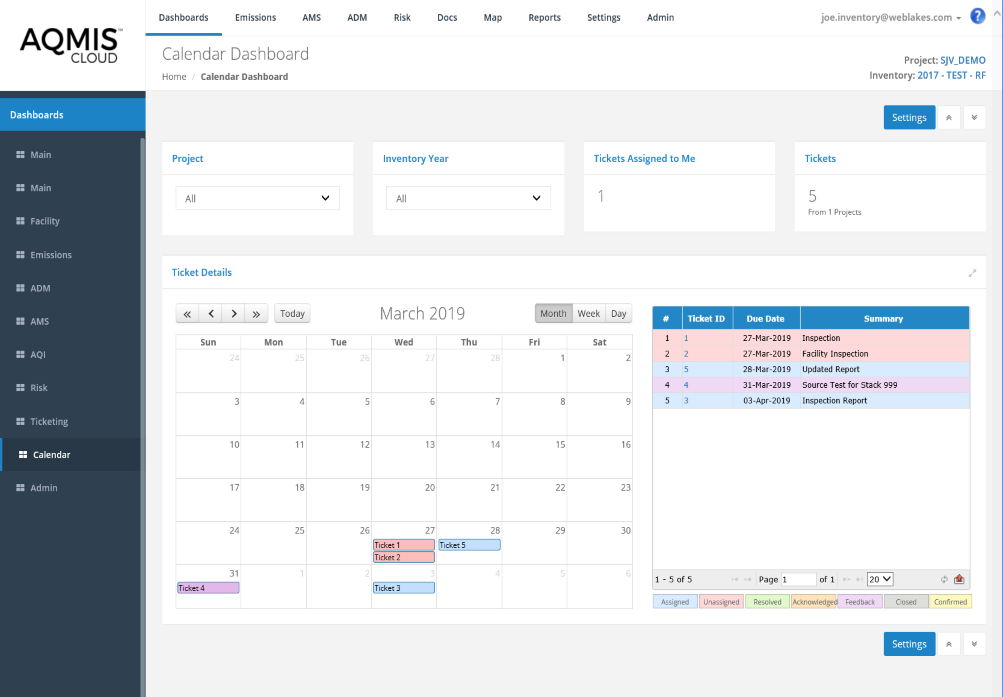
Task: Open ticket ID 5 link in table
Action: tap(686, 369)
